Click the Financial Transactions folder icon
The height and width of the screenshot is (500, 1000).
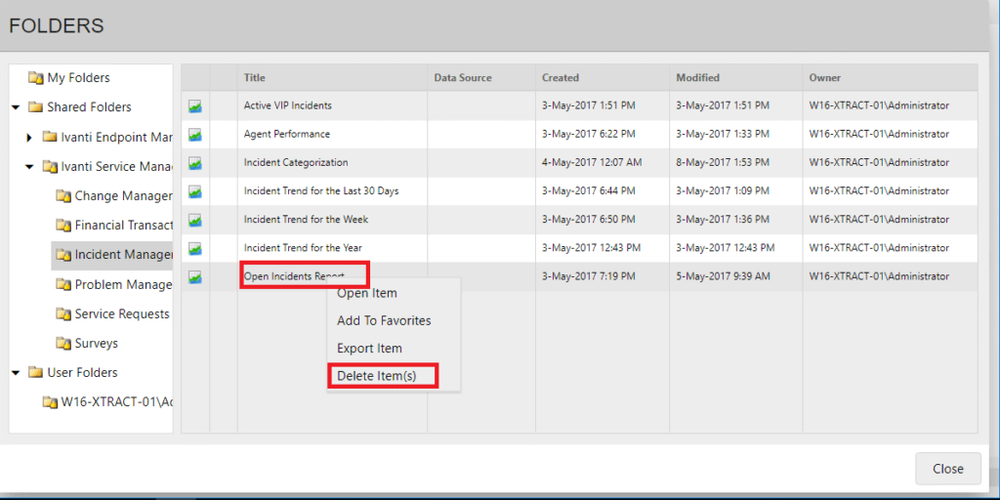pos(63,225)
